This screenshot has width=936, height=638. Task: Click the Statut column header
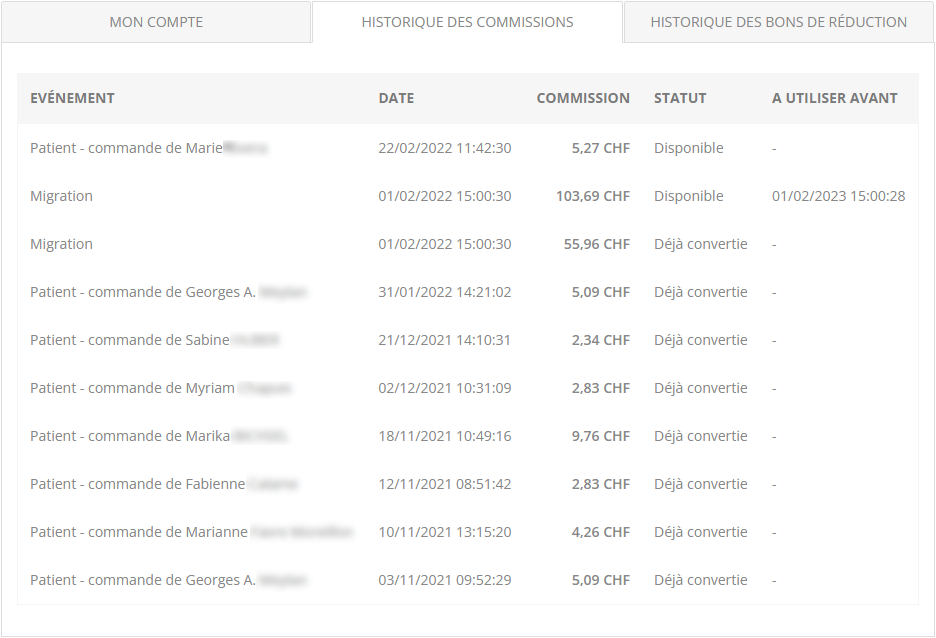[x=680, y=98]
